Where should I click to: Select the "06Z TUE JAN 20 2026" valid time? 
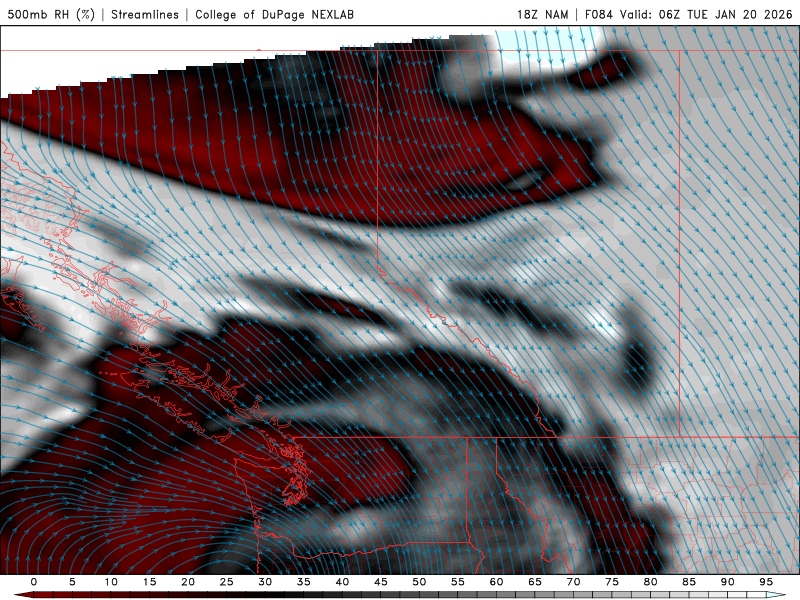(725, 14)
